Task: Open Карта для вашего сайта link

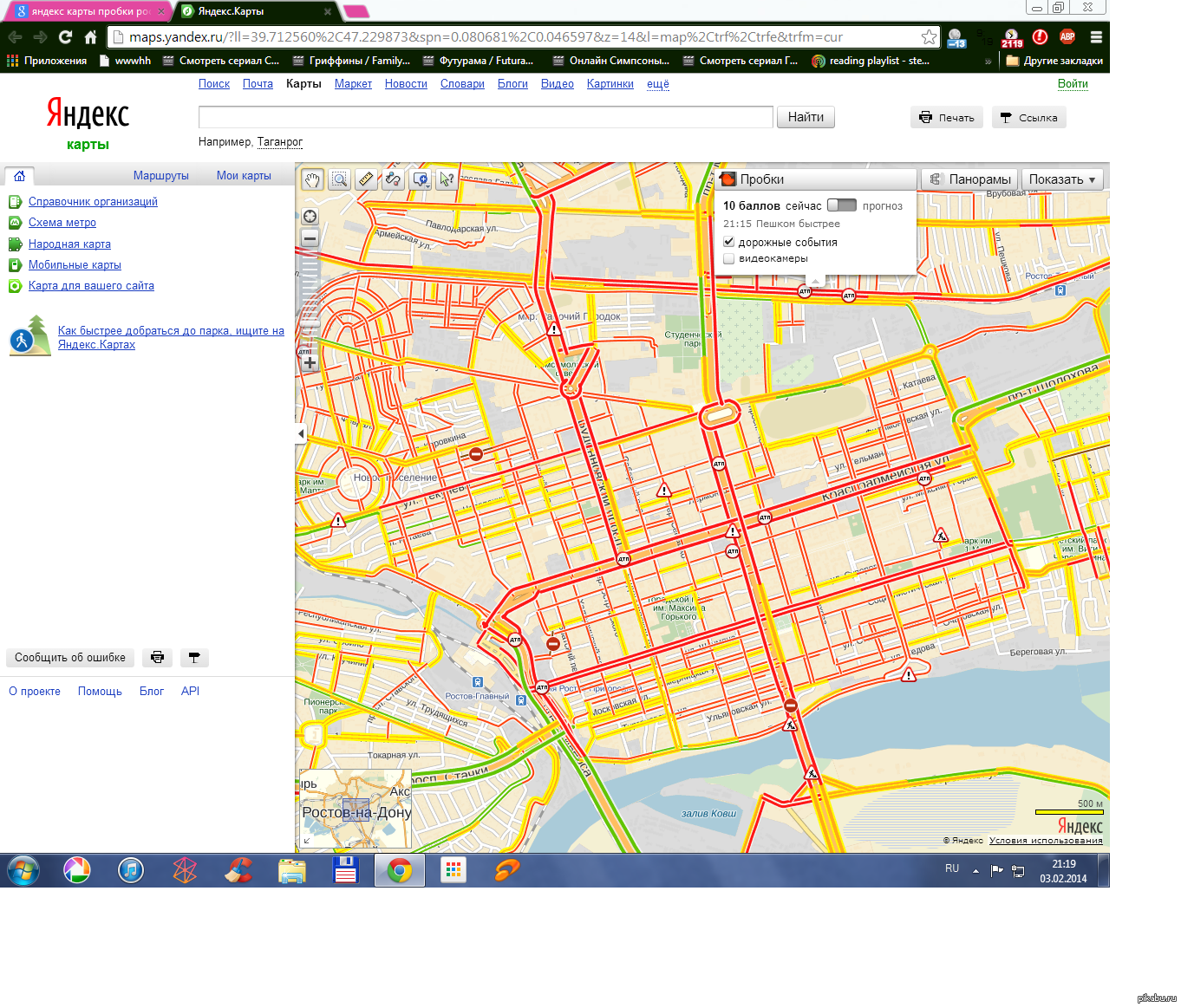Action: (91, 286)
